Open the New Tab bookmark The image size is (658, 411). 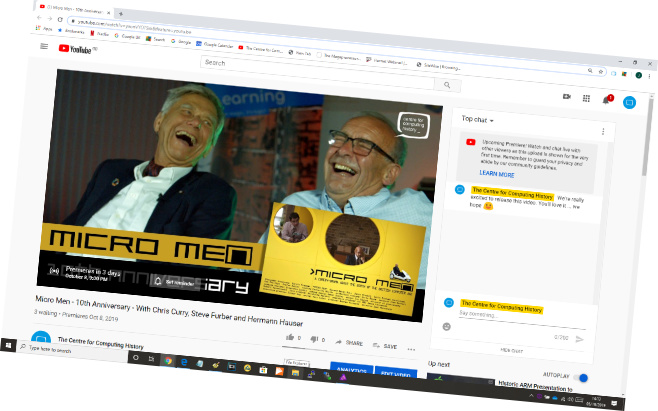point(300,53)
